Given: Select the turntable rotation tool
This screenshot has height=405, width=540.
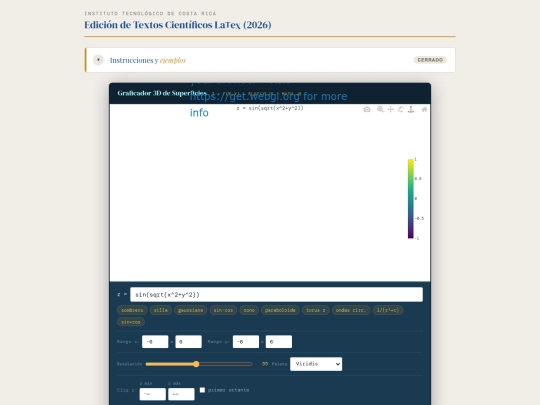Looking at the screenshot, I should tap(411, 110).
